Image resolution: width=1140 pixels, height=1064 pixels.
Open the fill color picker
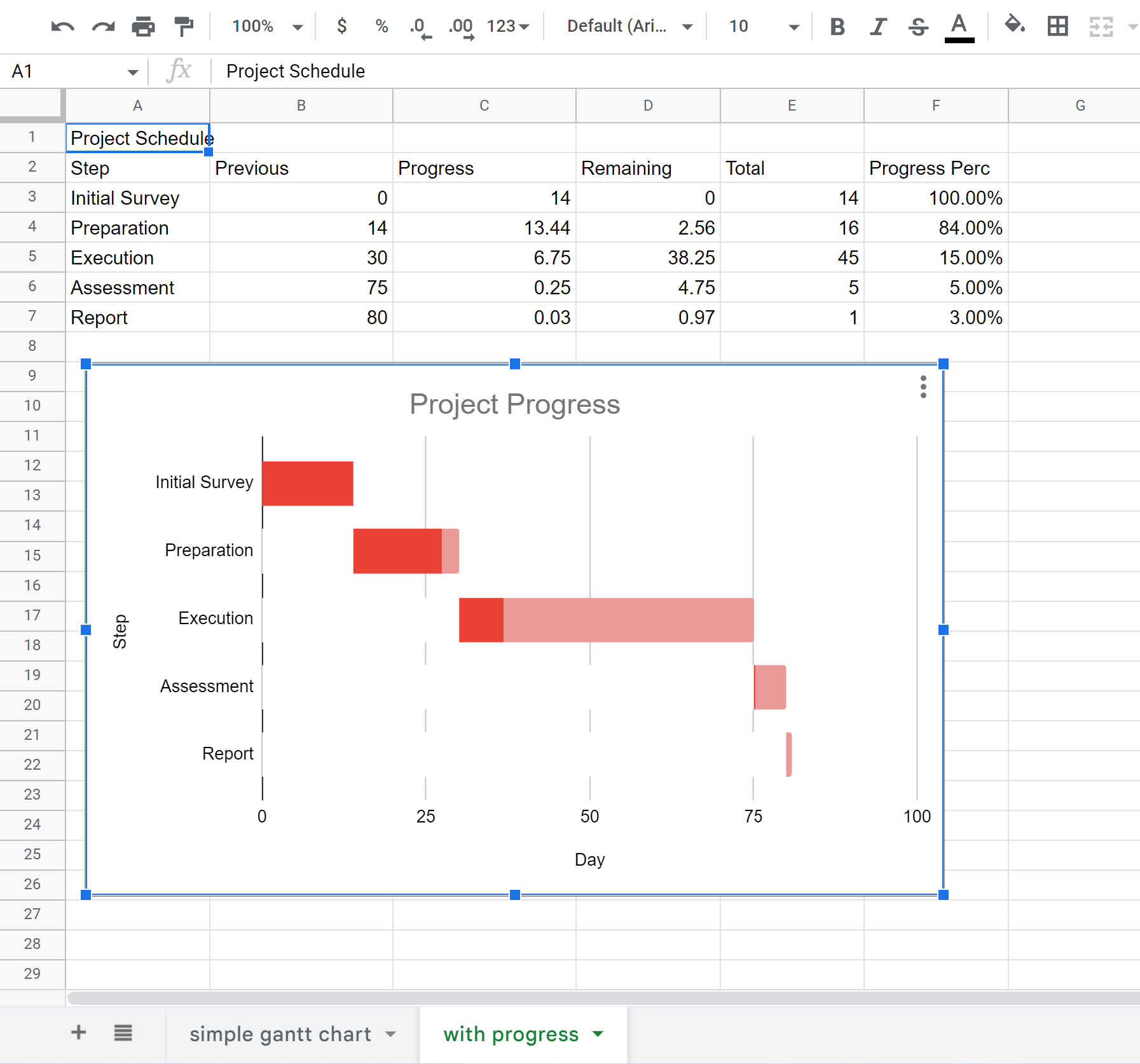pyautogui.click(x=1014, y=25)
